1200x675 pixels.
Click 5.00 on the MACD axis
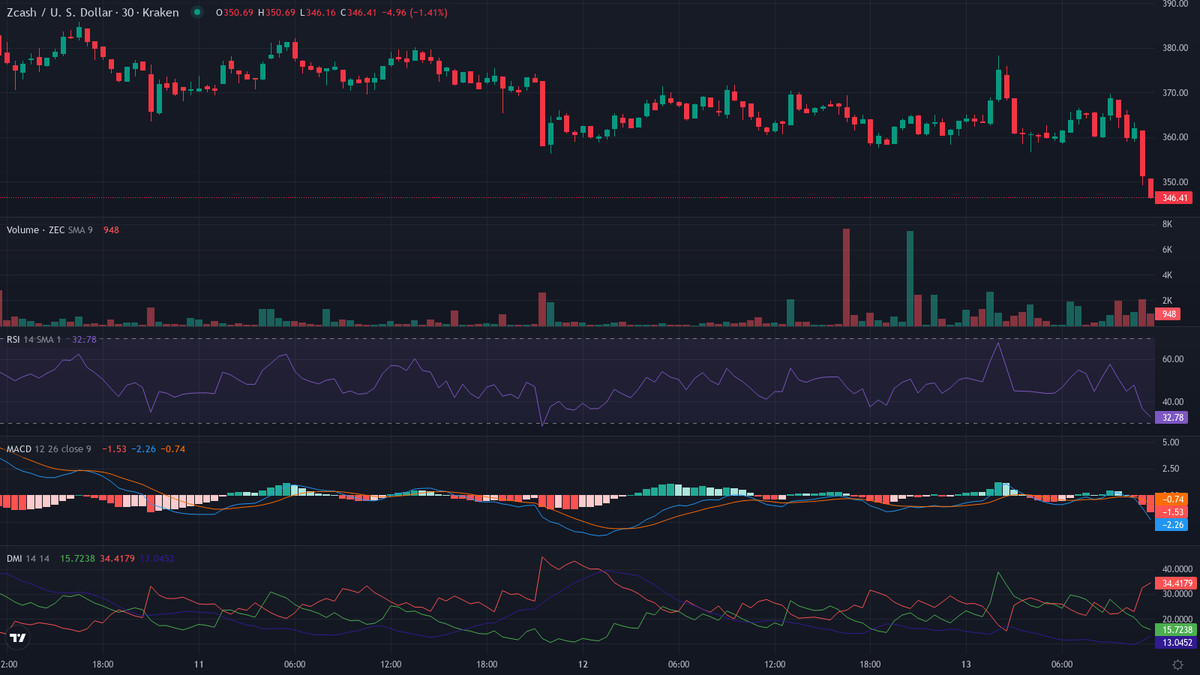tap(1169, 442)
